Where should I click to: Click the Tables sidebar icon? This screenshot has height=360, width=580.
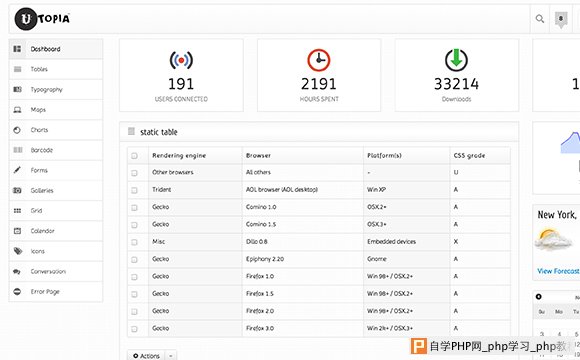(17, 69)
